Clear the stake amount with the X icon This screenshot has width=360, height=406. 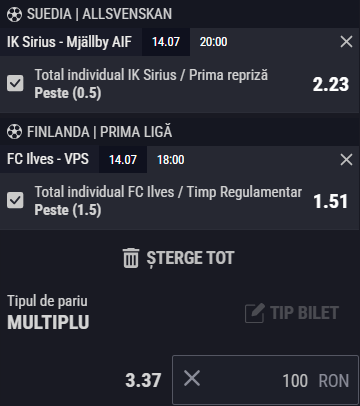point(192,379)
